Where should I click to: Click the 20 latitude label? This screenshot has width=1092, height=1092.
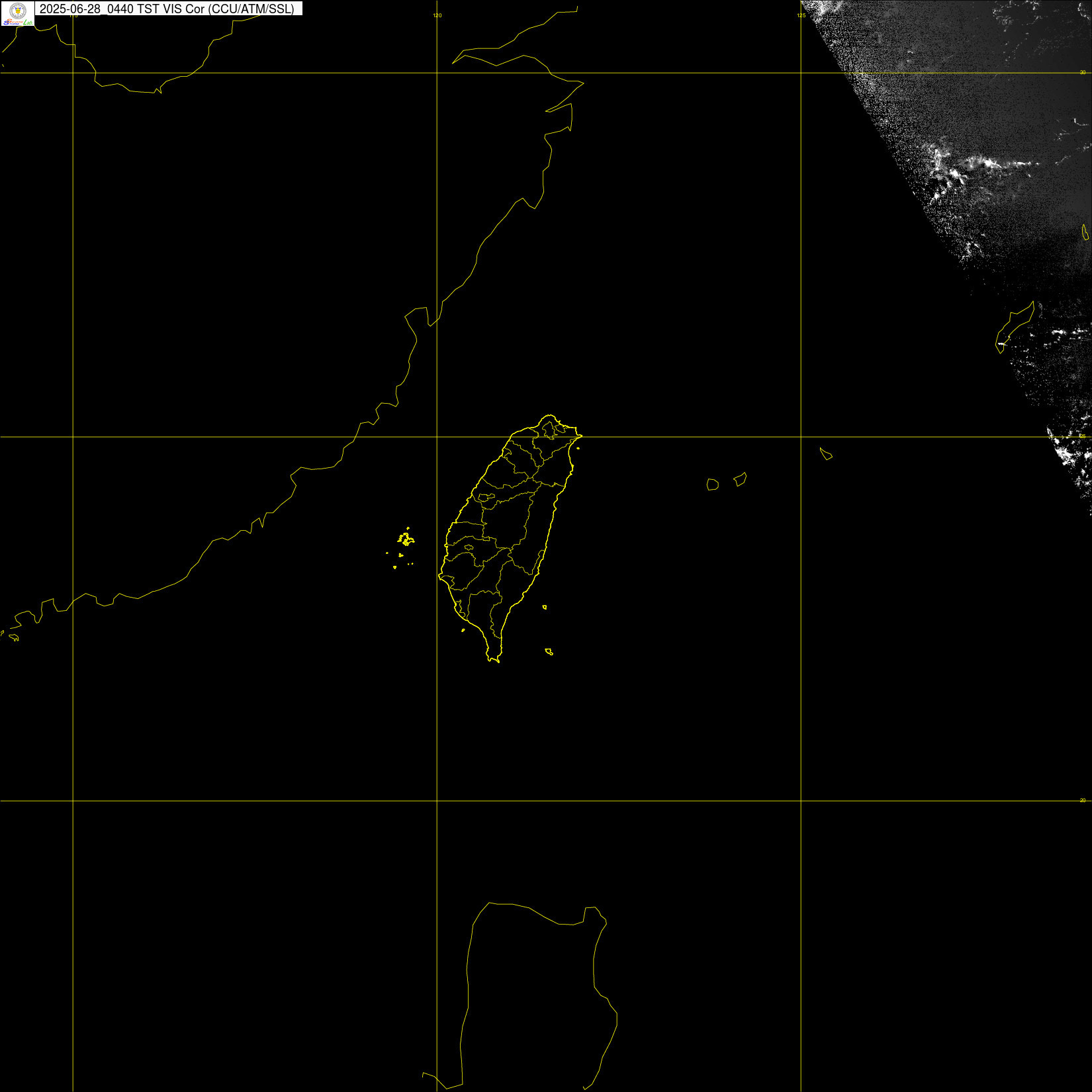(x=1083, y=800)
